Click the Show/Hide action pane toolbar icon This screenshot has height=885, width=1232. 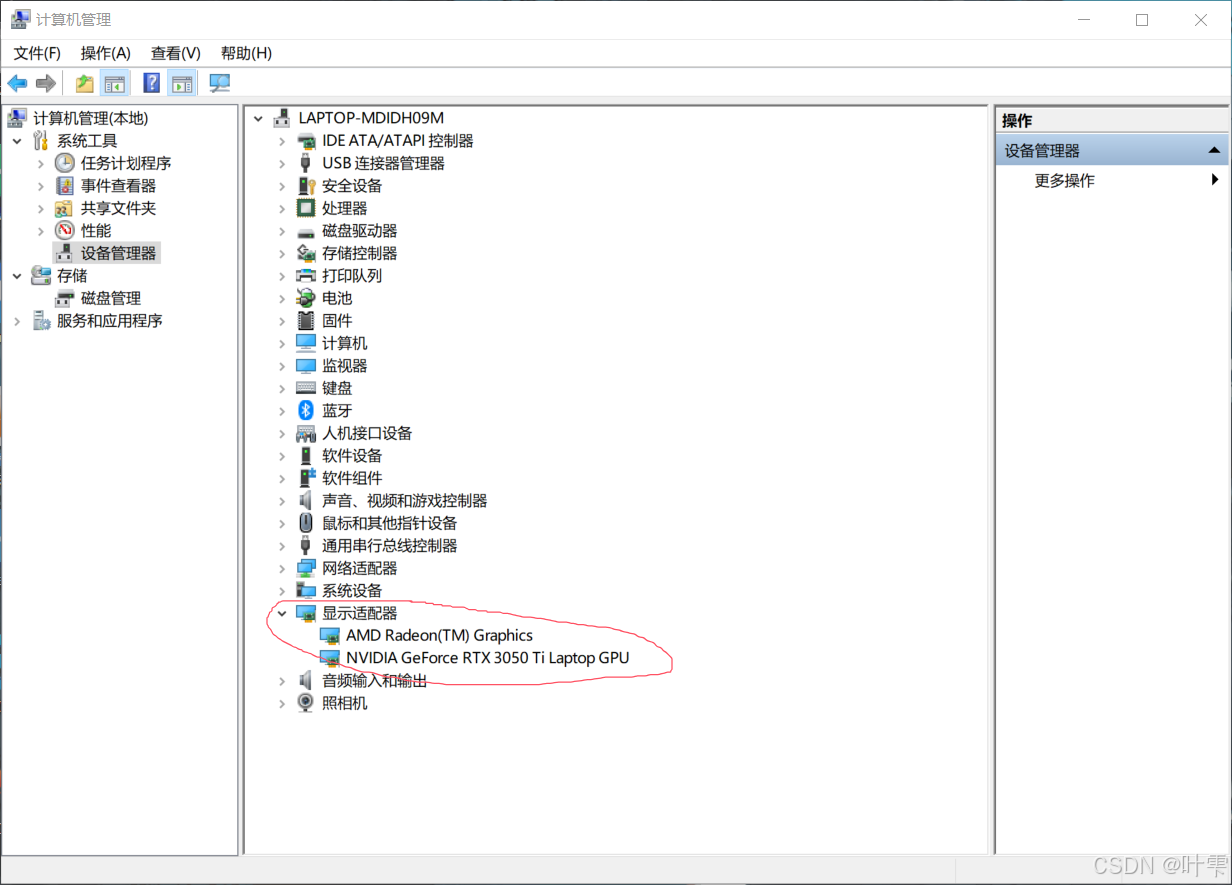[183, 83]
